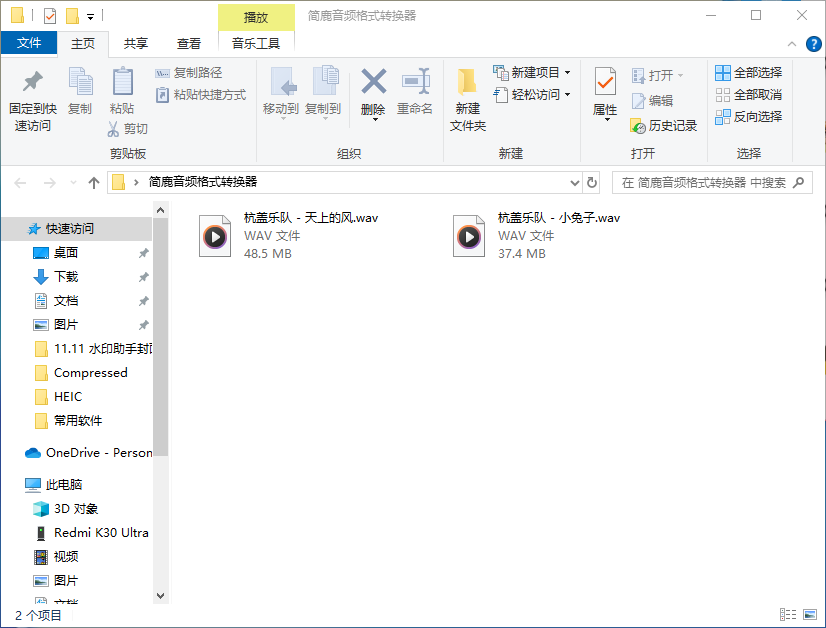Screen dimensions: 826x628
Task: Switch to large icons view in status bar
Action: click(x=810, y=614)
